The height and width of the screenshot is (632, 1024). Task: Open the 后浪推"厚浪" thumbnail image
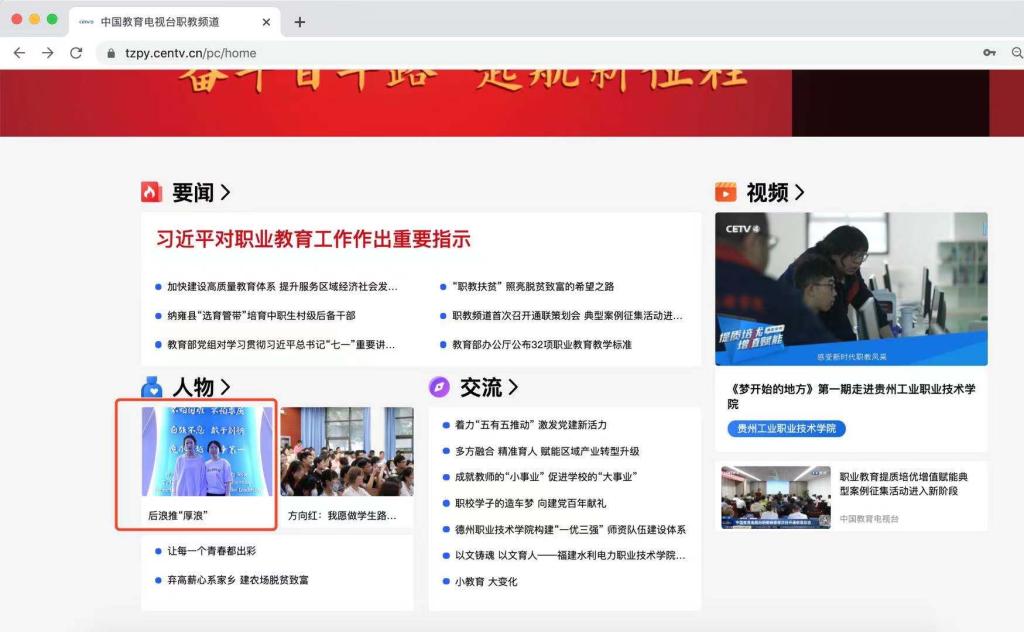pyautogui.click(x=207, y=451)
